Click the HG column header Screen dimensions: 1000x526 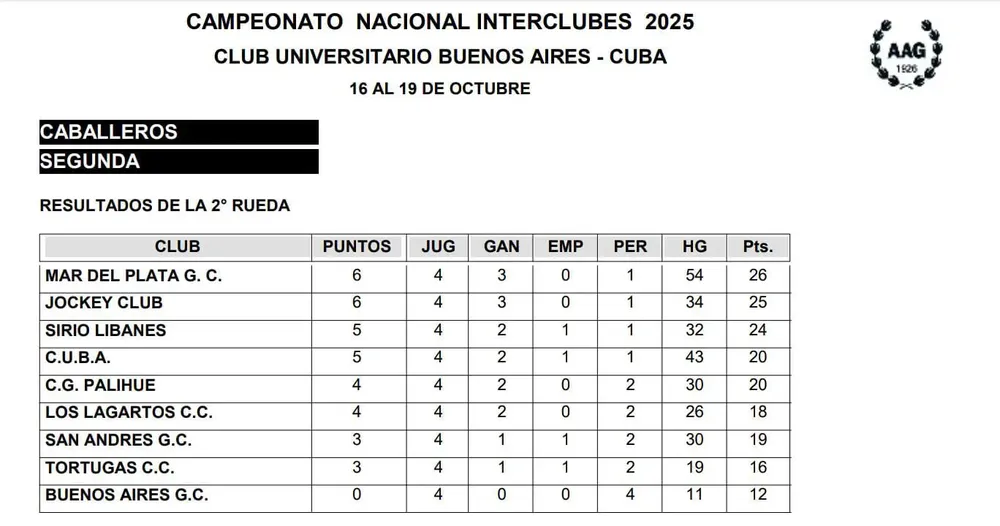tap(693, 247)
